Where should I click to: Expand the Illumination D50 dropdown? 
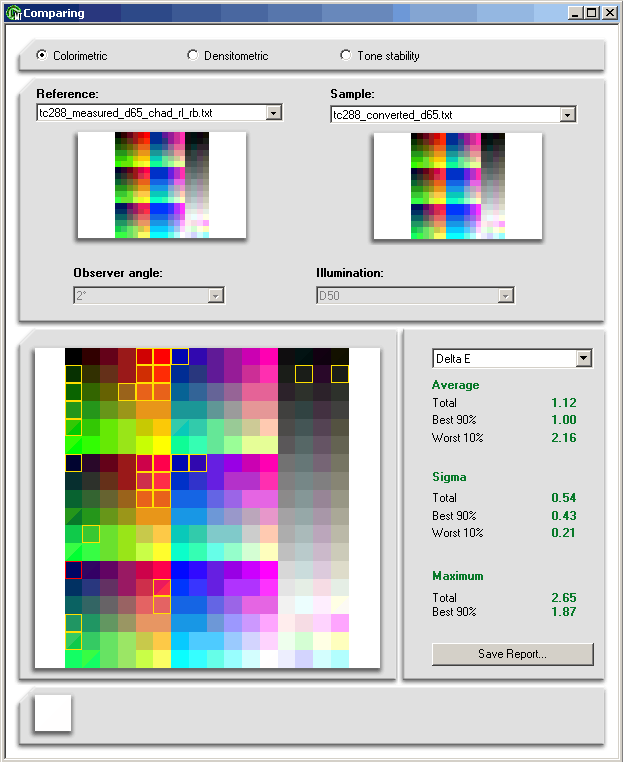(505, 295)
